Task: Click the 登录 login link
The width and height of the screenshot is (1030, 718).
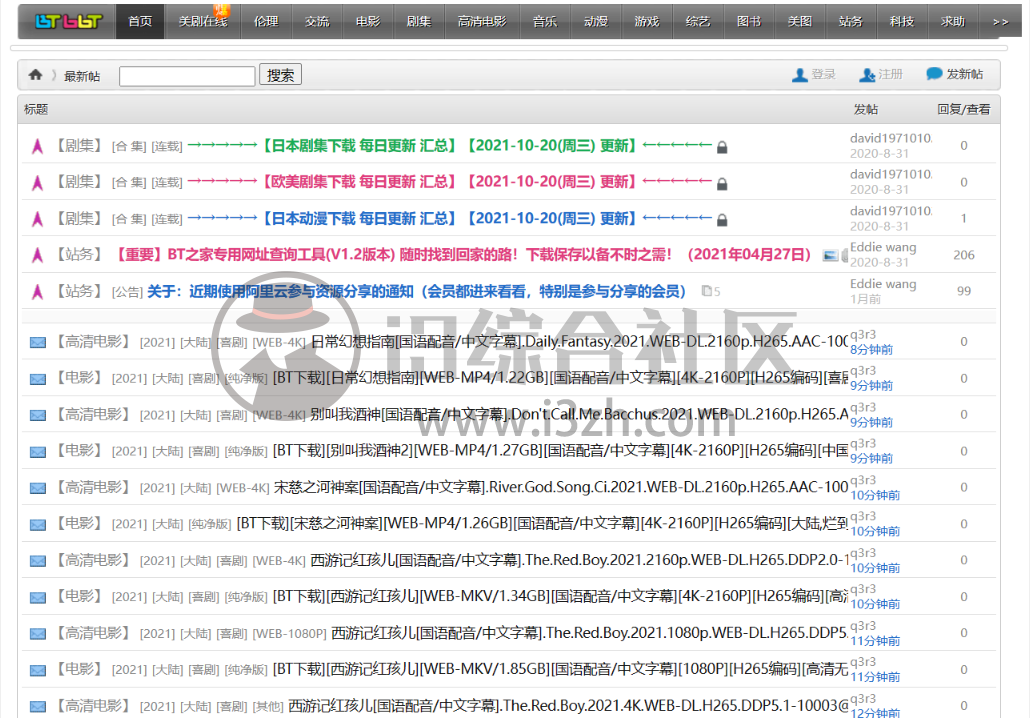Action: pyautogui.click(x=824, y=74)
